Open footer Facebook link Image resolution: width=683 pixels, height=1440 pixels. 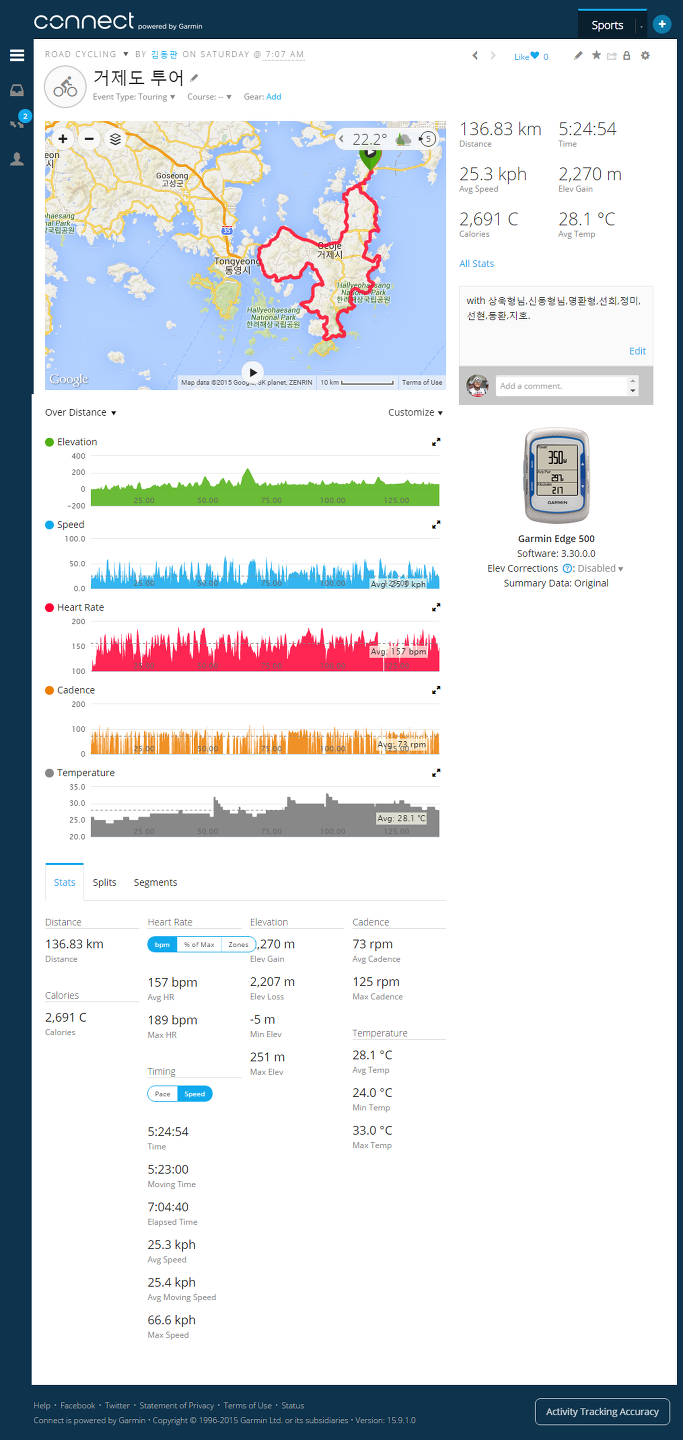[78, 1405]
